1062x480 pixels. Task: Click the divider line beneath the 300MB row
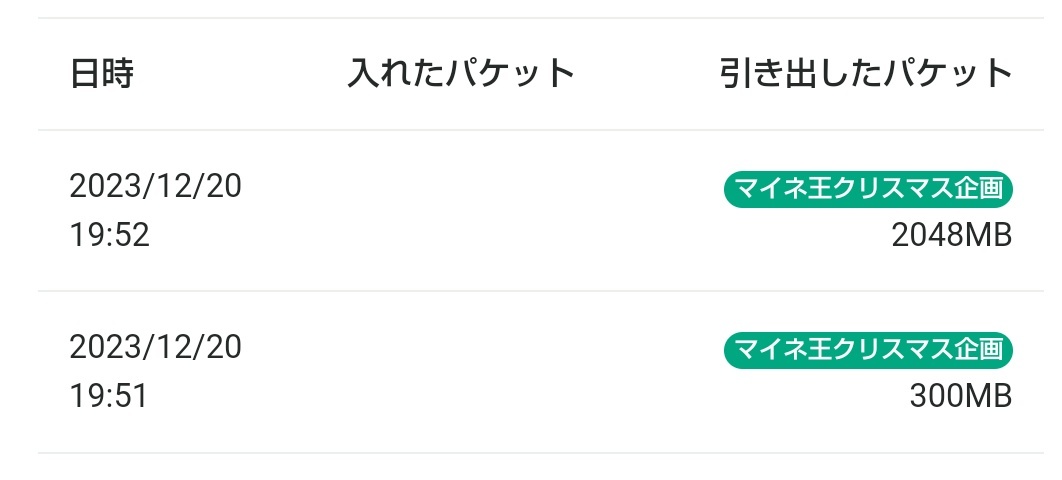pyautogui.click(x=540, y=452)
